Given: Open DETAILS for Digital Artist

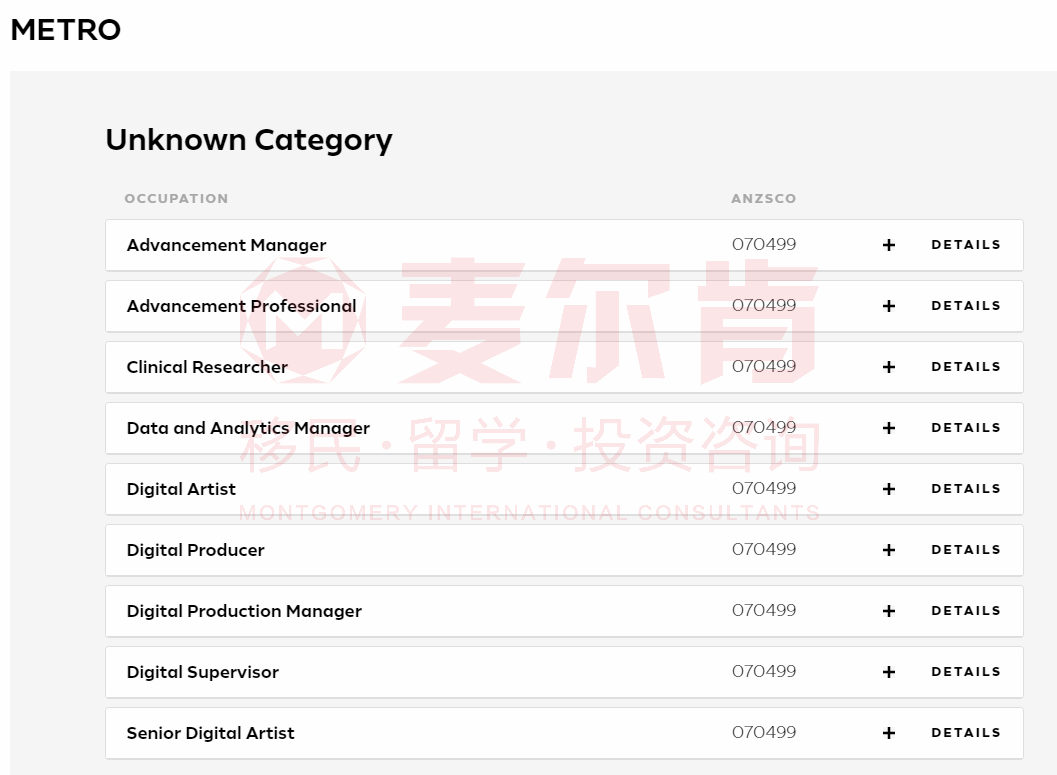Looking at the screenshot, I should 965,489.
